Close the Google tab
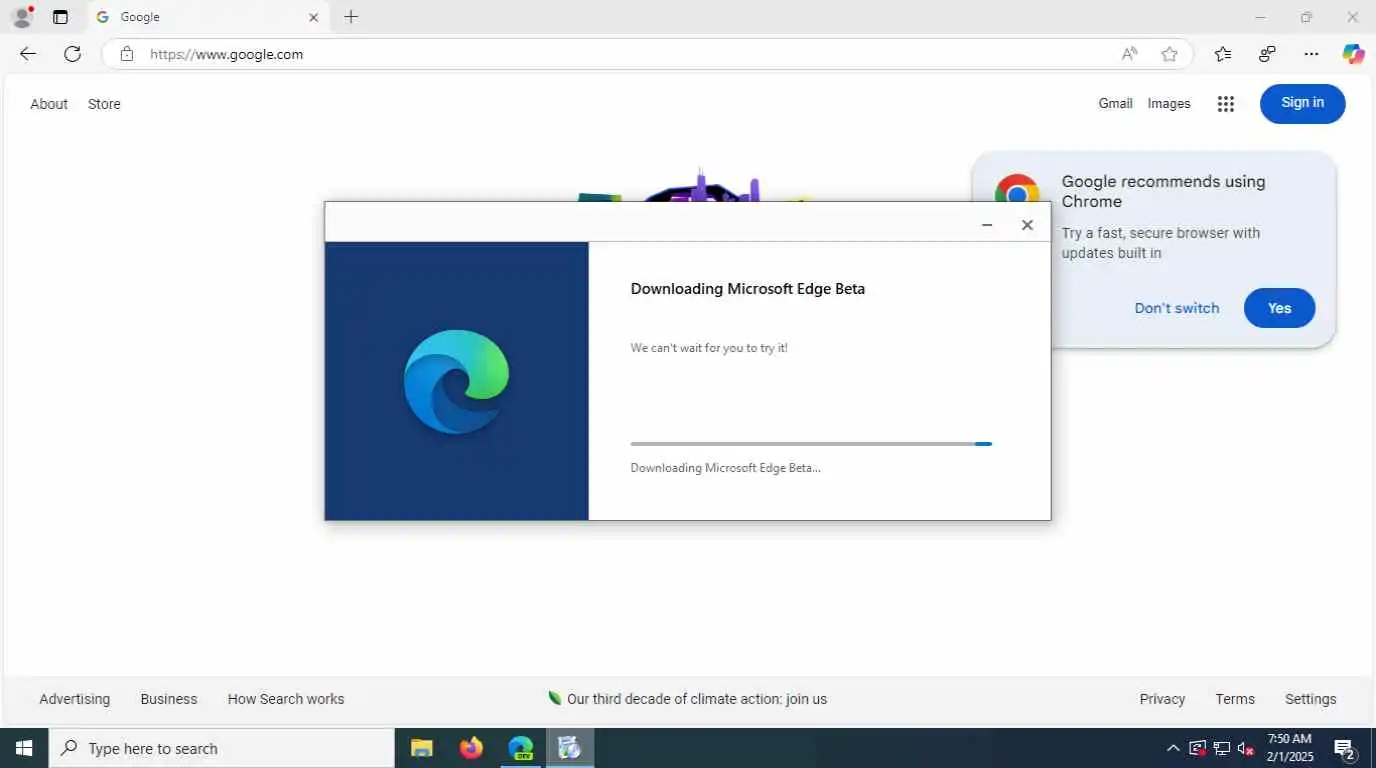Image resolution: width=1376 pixels, height=768 pixels. point(313,17)
